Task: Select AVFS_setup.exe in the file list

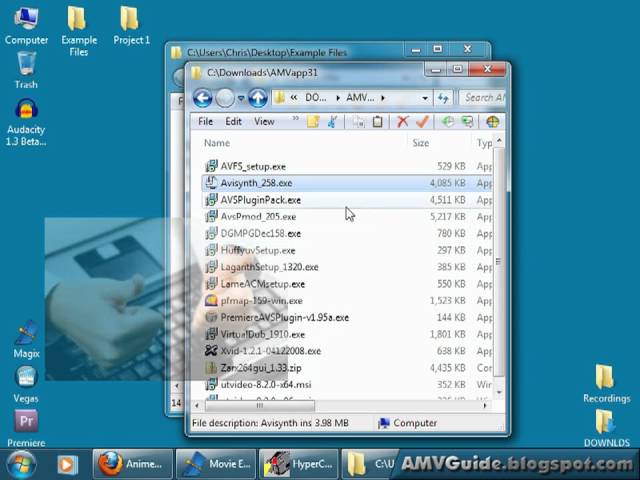Action: pyautogui.click(x=347, y=167)
